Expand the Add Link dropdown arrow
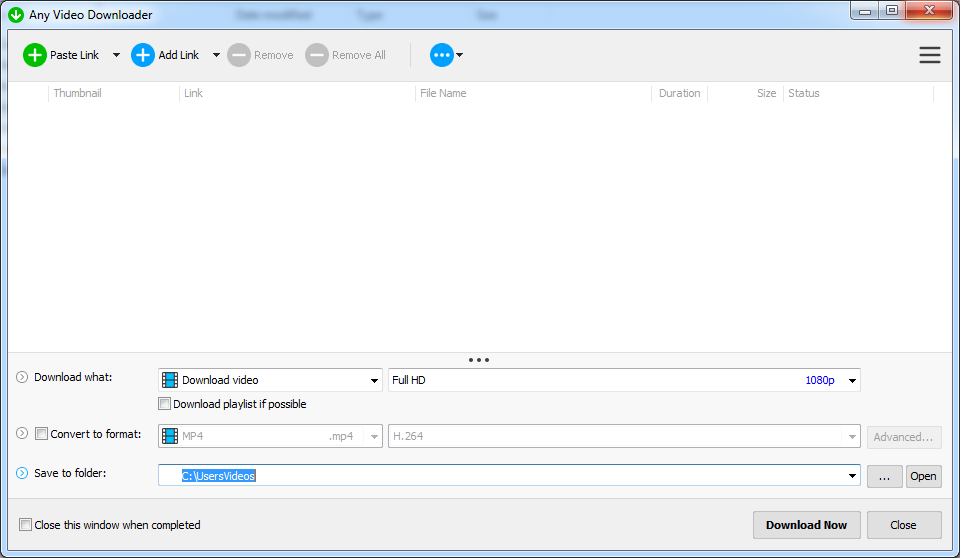The width and height of the screenshot is (960, 558). pos(216,55)
